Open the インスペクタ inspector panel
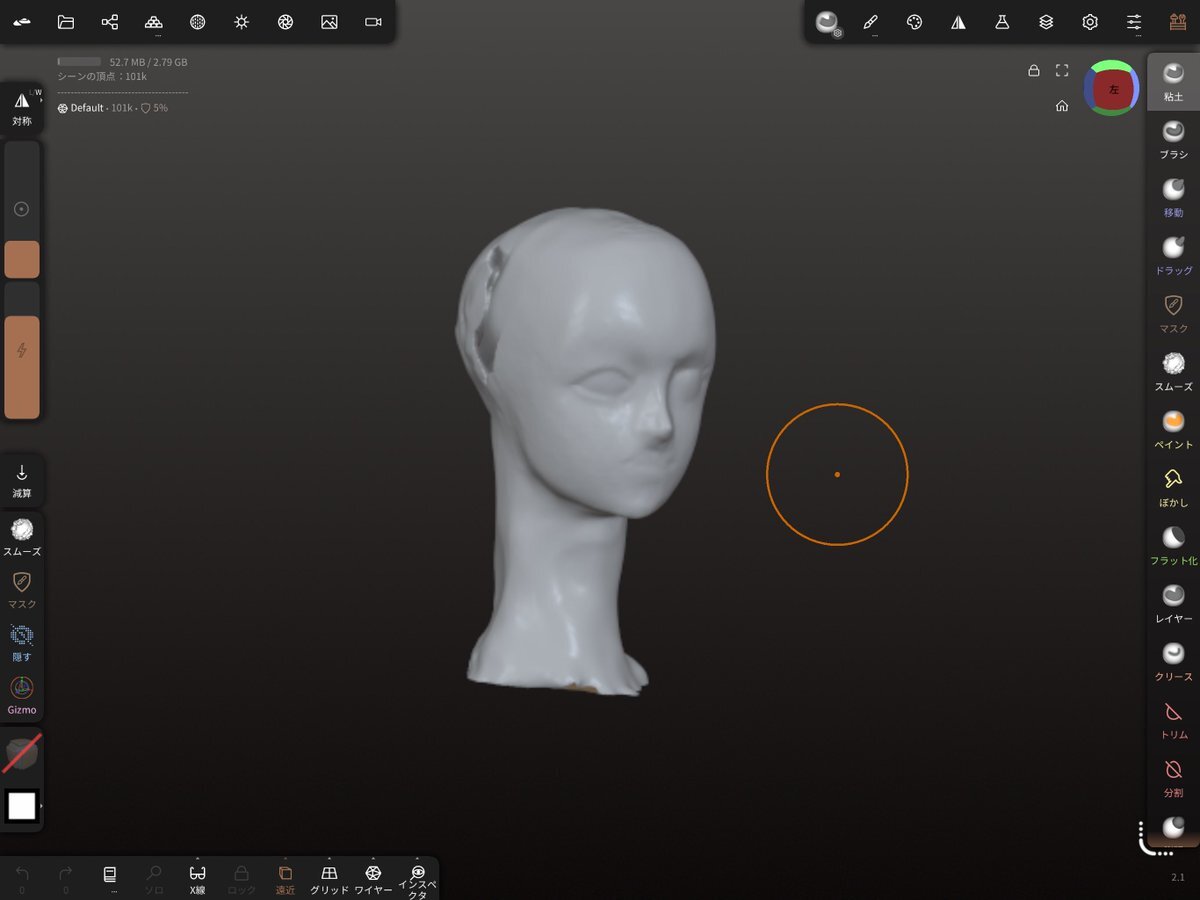Screen dimensions: 1200x900 click(418, 879)
